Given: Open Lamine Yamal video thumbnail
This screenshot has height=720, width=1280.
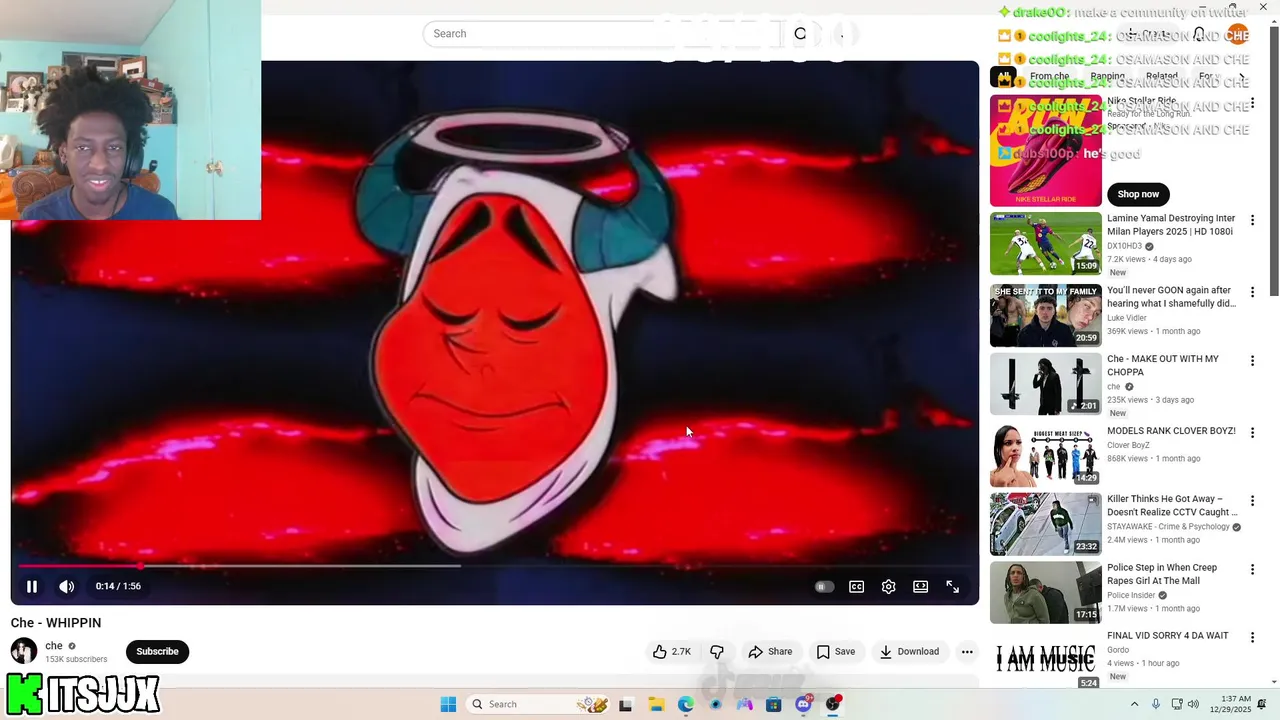Looking at the screenshot, I should (x=1045, y=243).
